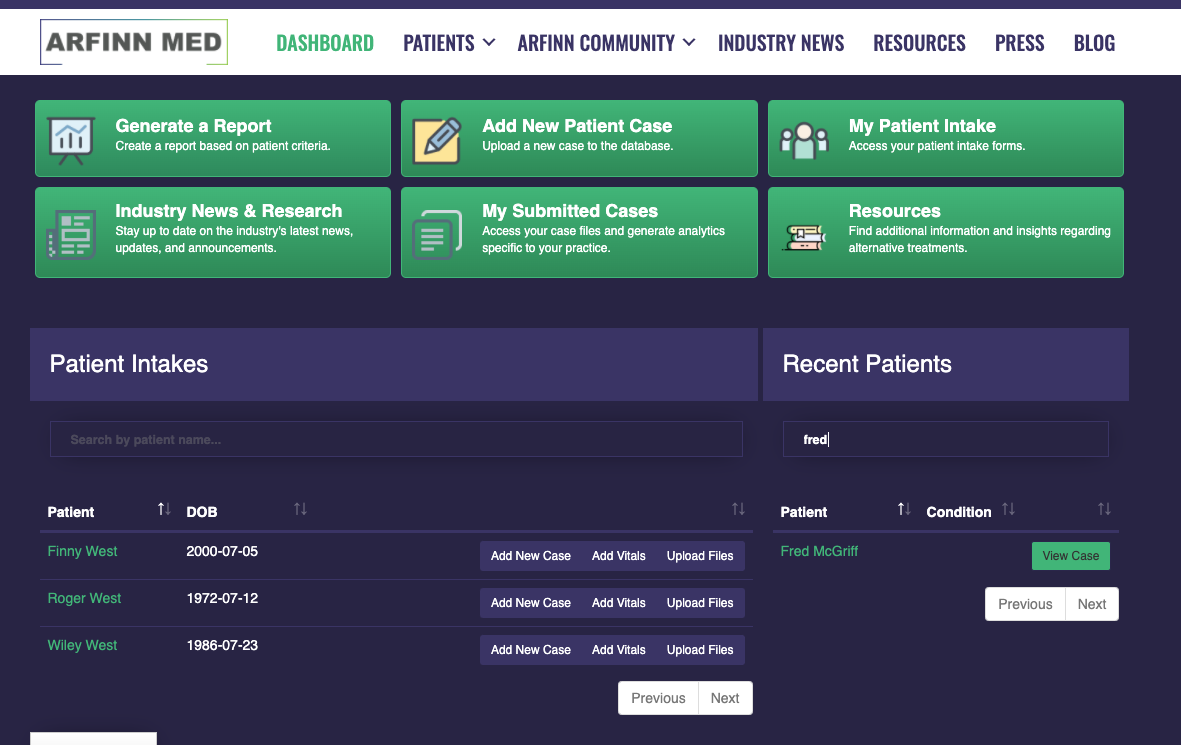Click the Industry News & Research newspaper icon

(71, 234)
